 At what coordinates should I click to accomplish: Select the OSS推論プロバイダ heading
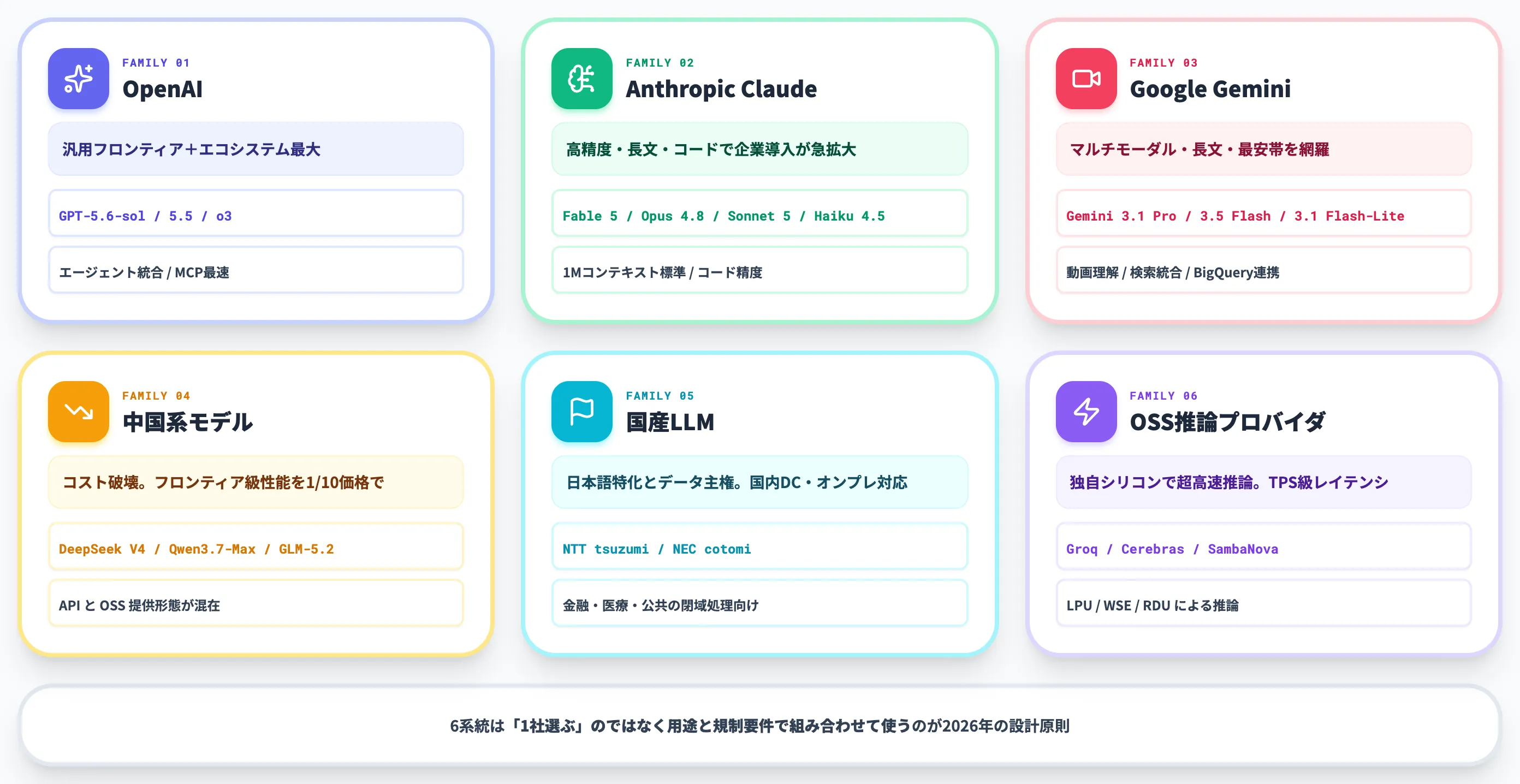tap(1227, 423)
